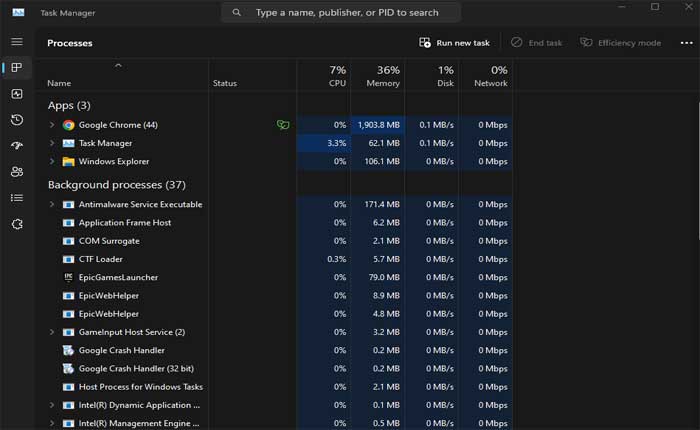The height and width of the screenshot is (430, 700).
Task: Click Chrome's green efficiency leaf icon
Action: pyautogui.click(x=283, y=125)
